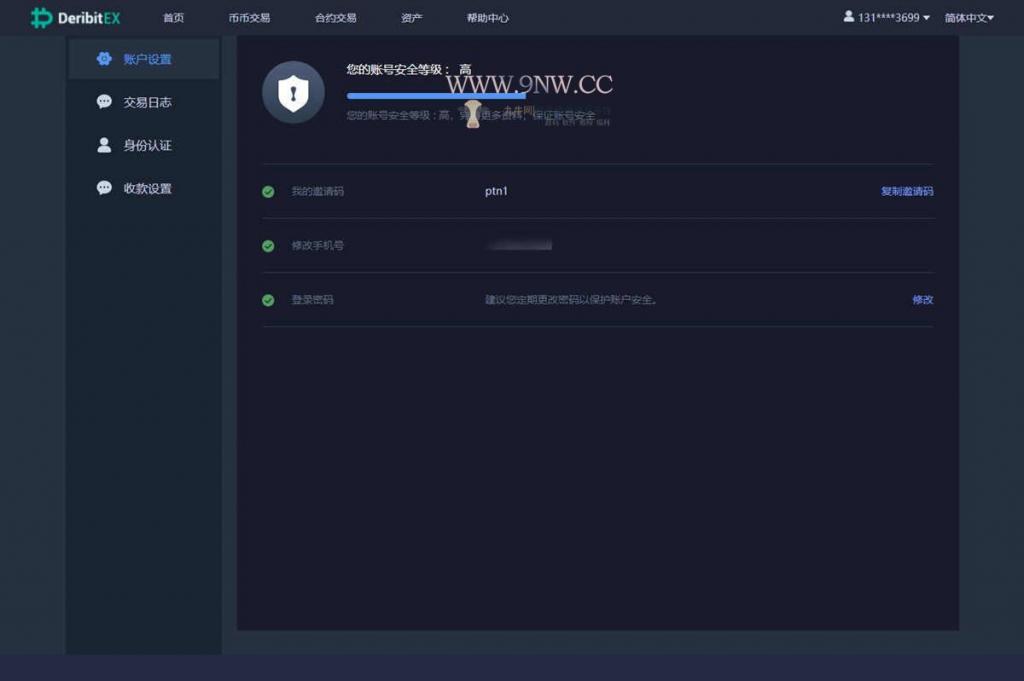Viewport: 1024px width, 681px height.
Task: Toggle the green check next to 修改手机号
Action: click(268, 245)
